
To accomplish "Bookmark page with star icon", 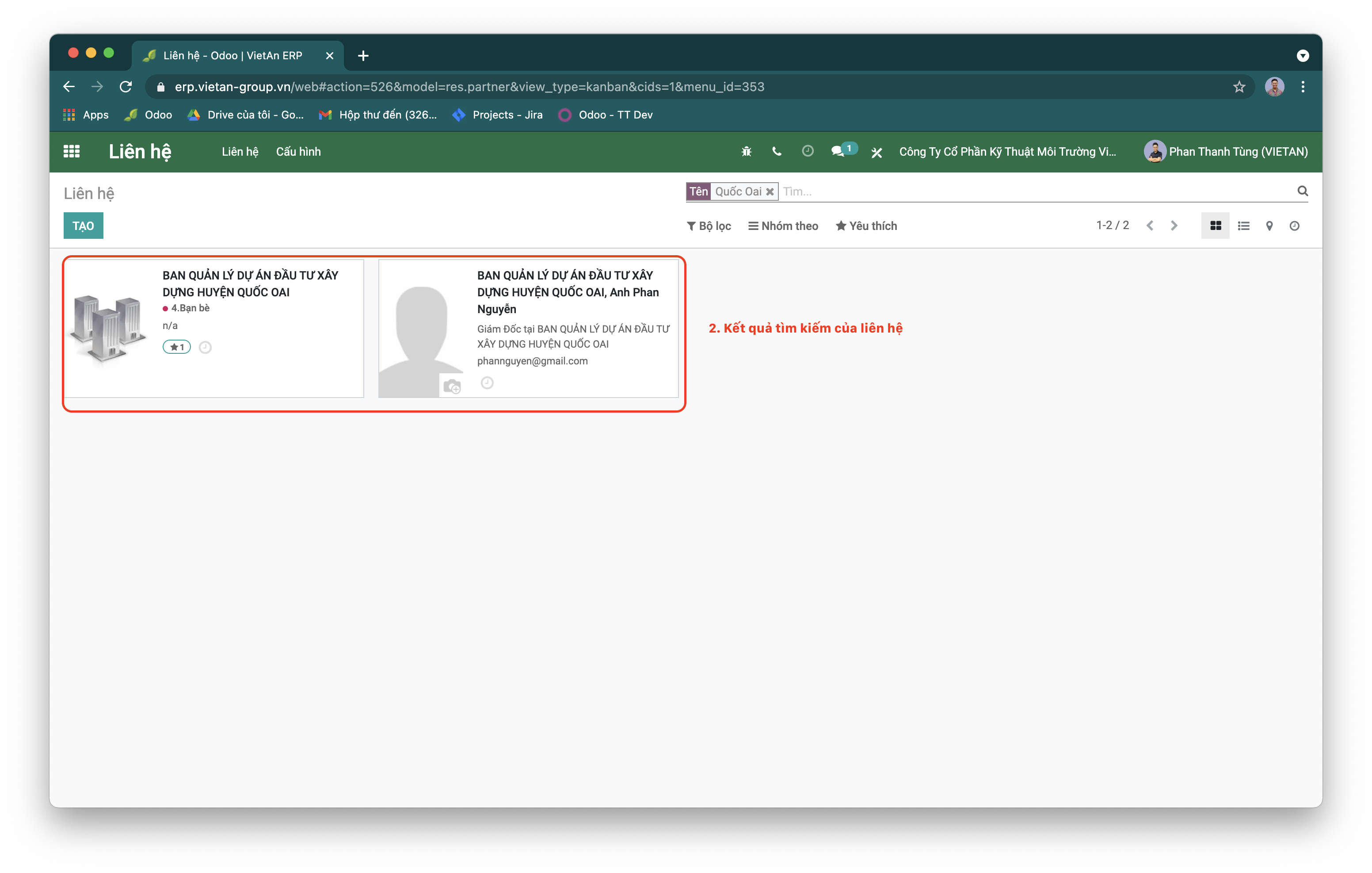I will click(x=1239, y=87).
